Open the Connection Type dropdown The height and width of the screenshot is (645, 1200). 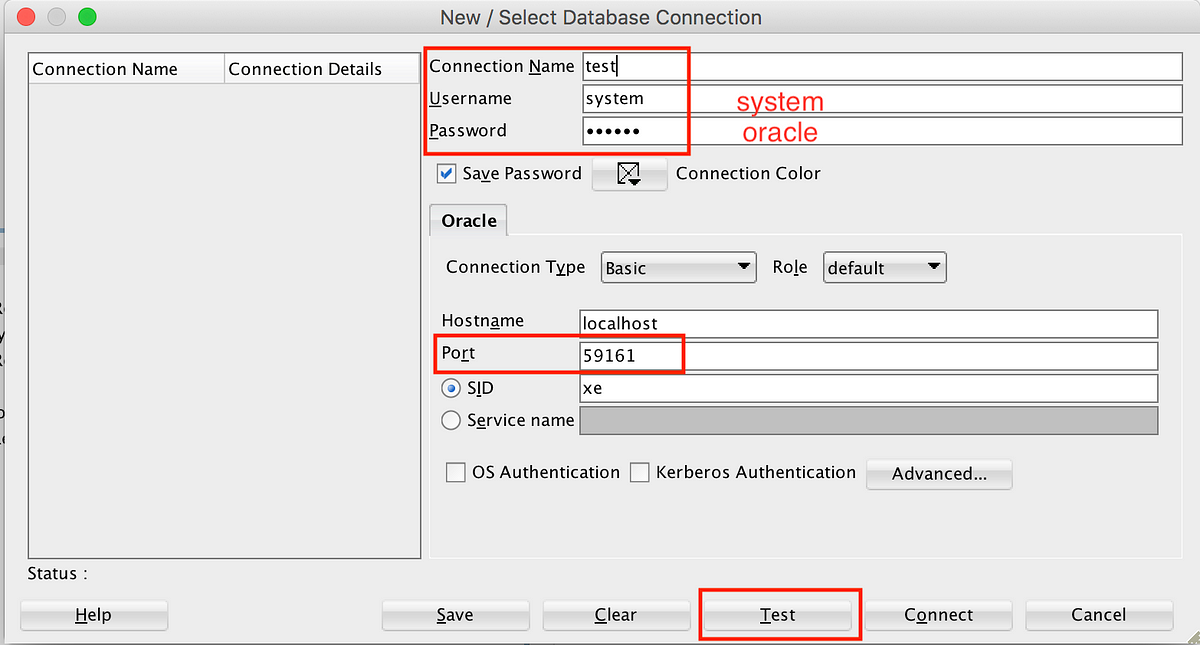tap(678, 267)
